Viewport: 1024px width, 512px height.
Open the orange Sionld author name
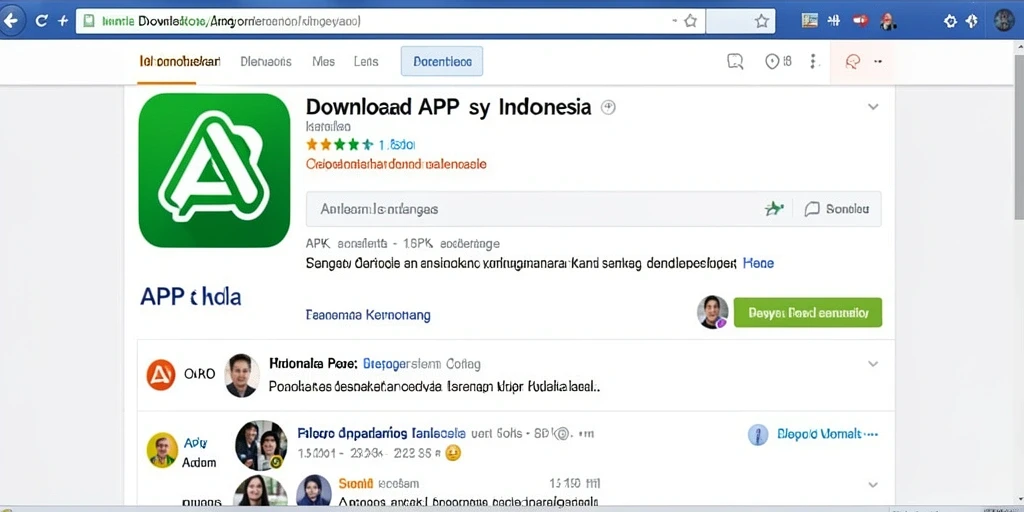(356, 483)
